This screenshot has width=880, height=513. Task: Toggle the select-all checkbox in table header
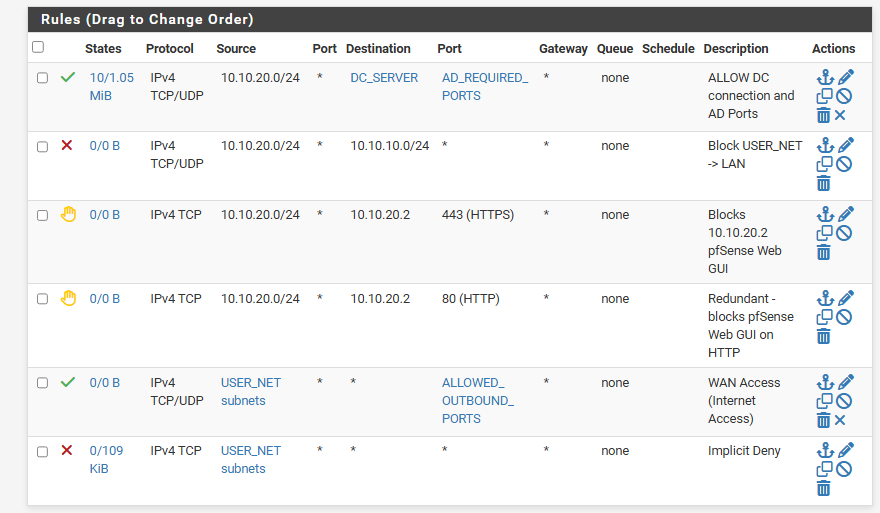click(x=38, y=47)
